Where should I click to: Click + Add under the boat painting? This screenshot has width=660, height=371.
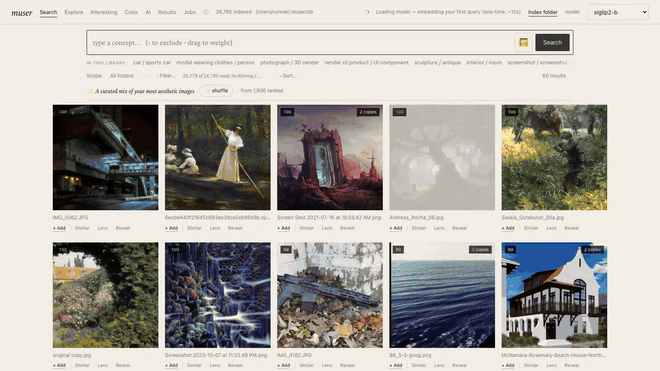171,228
